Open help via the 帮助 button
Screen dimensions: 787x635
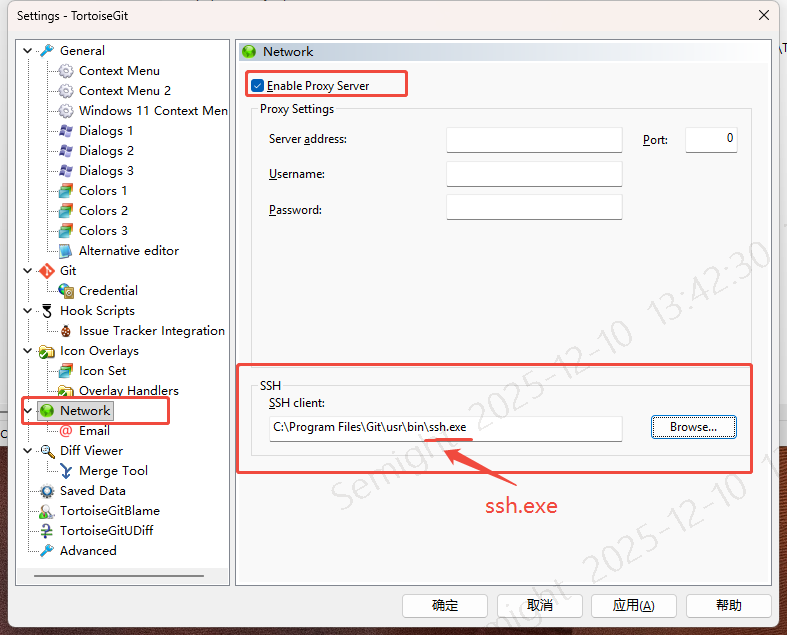point(728,605)
